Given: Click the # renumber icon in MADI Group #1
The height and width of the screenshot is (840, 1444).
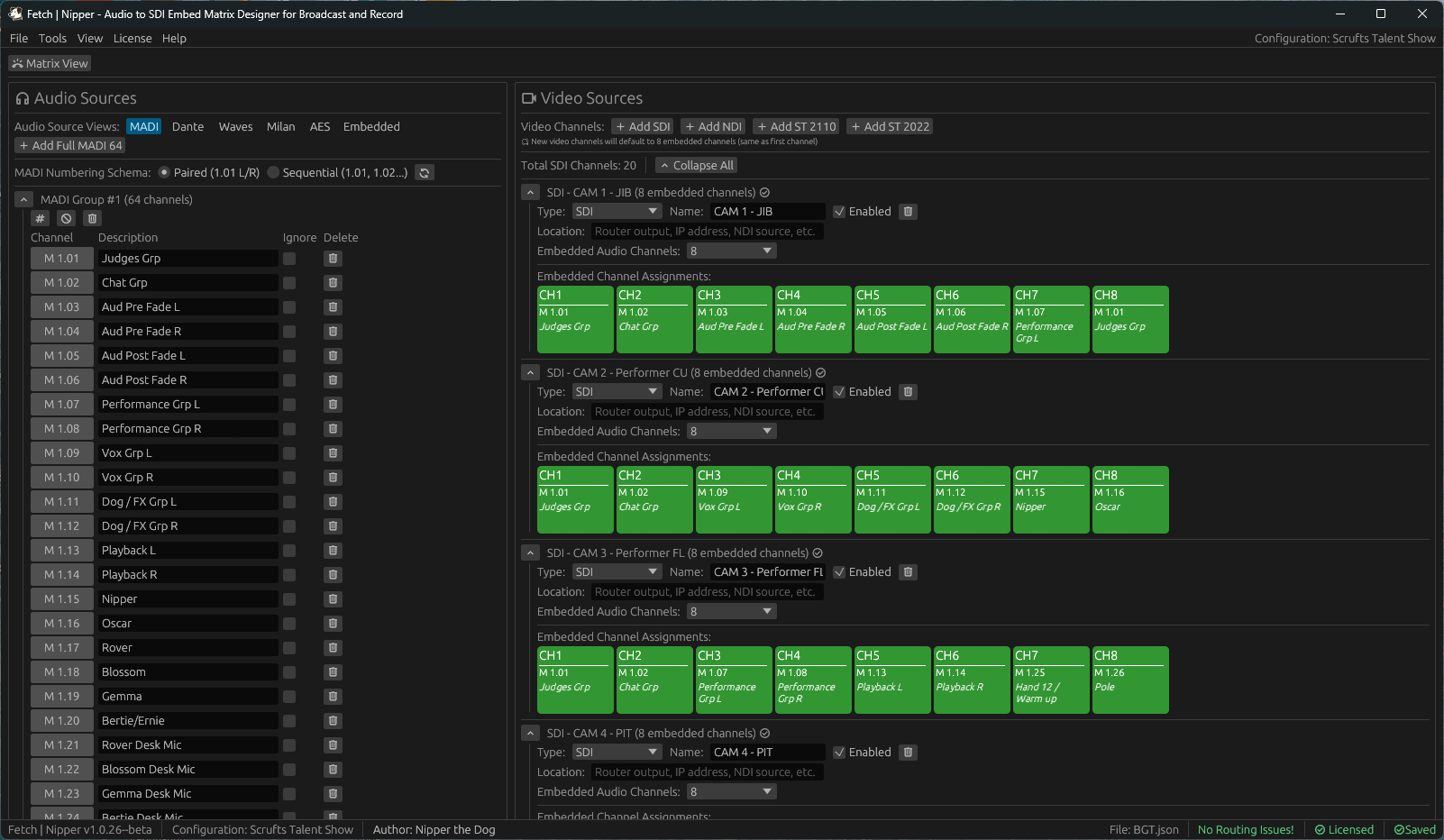Looking at the screenshot, I should pyautogui.click(x=40, y=218).
